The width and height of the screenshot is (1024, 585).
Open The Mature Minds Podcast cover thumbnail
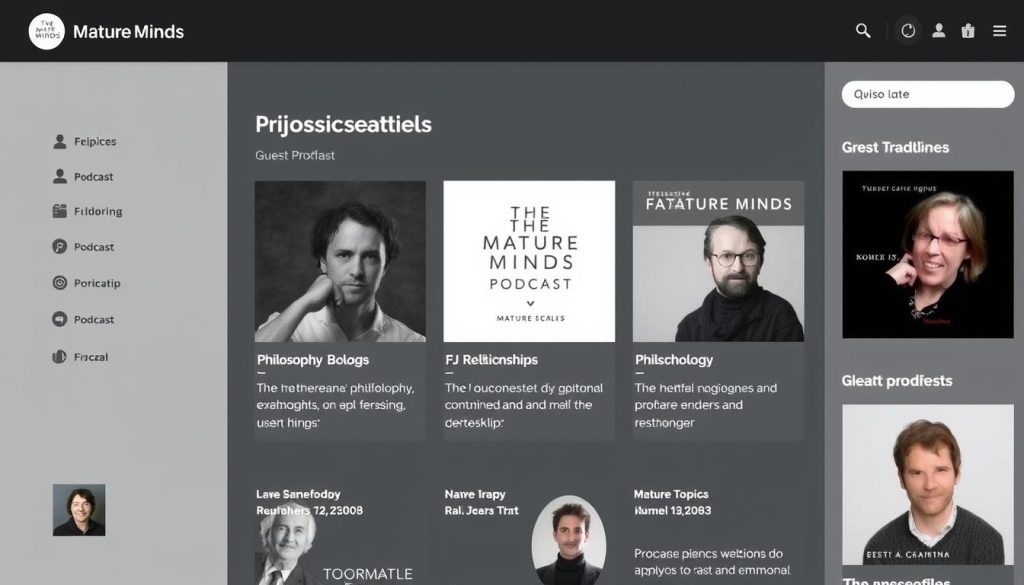coord(529,261)
